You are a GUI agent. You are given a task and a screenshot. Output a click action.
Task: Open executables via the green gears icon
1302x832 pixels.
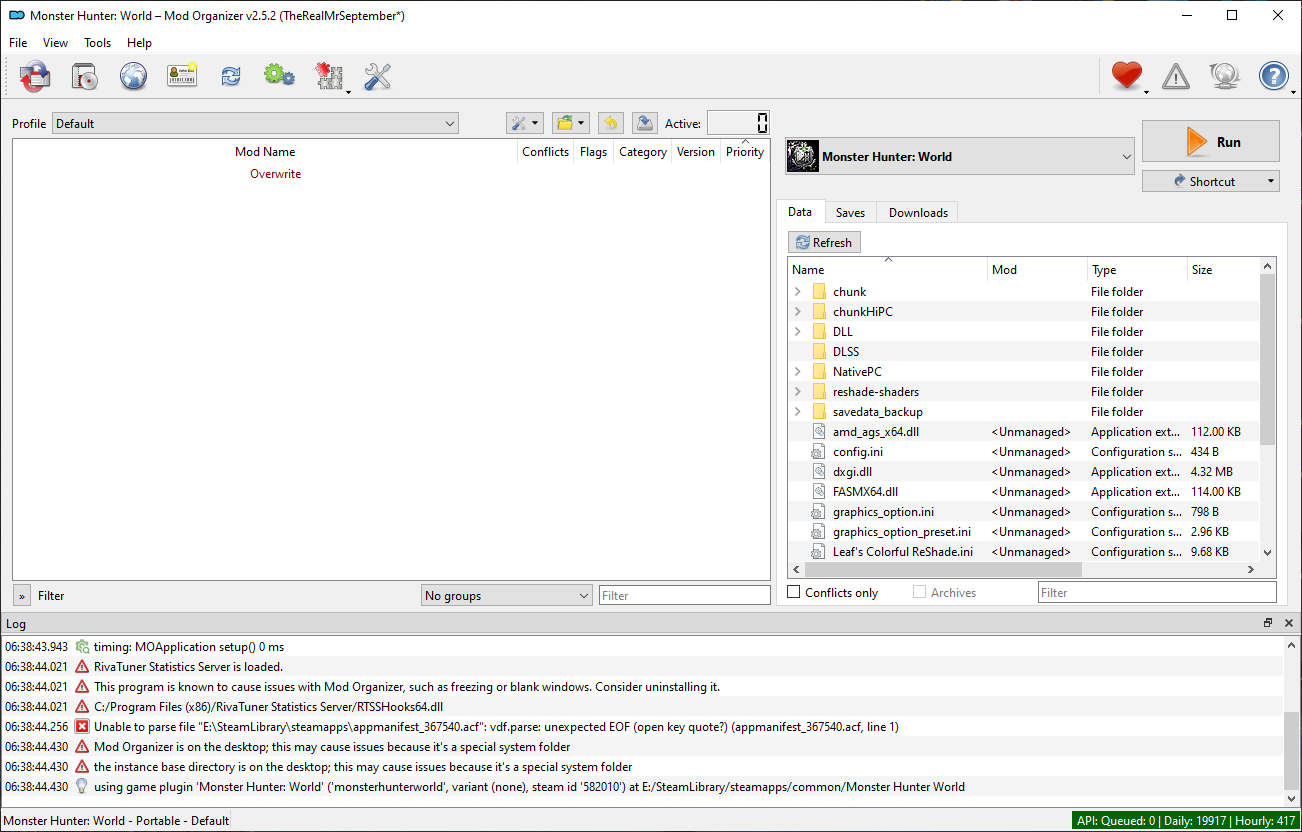tap(279, 76)
